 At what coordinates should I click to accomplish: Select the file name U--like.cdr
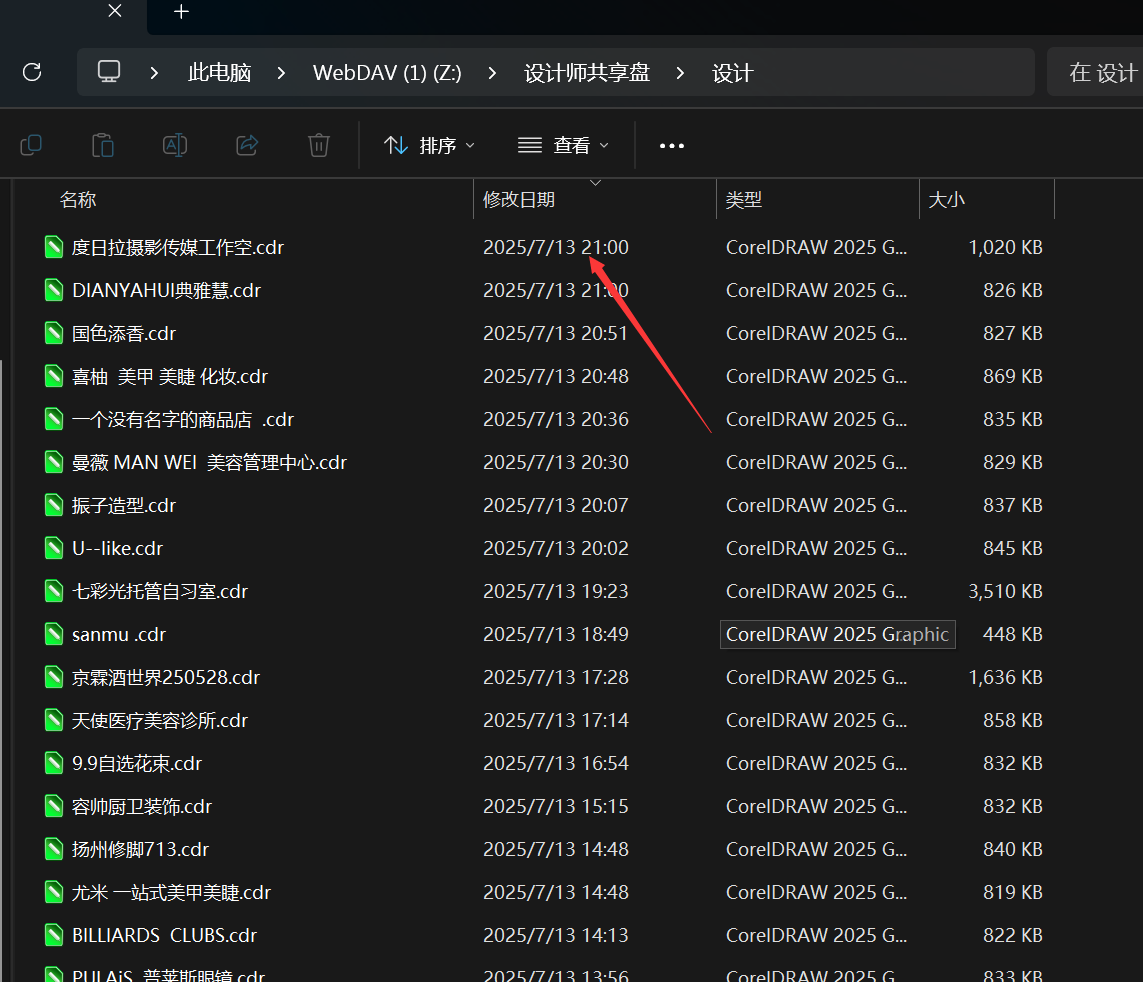pos(117,548)
